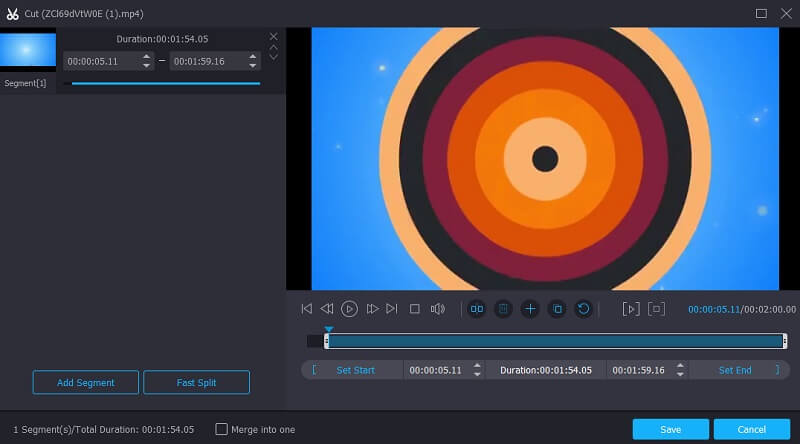
Task: Enable the Merge into one checkbox
Action: 222,429
